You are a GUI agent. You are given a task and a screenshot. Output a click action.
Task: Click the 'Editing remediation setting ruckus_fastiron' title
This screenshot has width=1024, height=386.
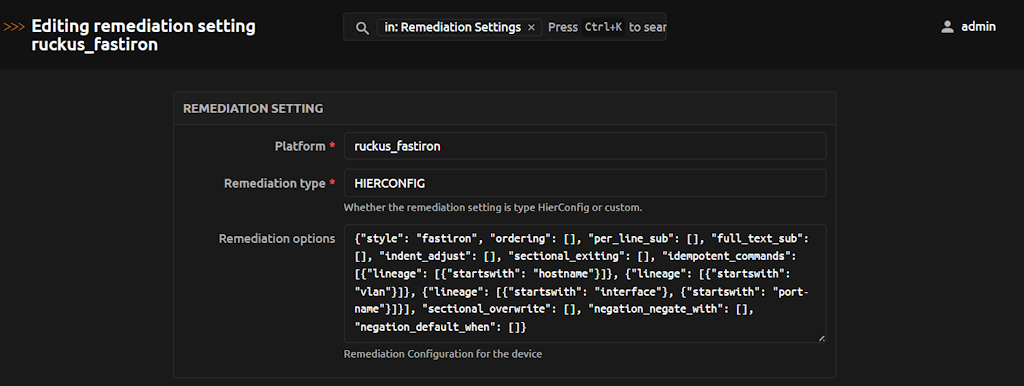(x=144, y=36)
